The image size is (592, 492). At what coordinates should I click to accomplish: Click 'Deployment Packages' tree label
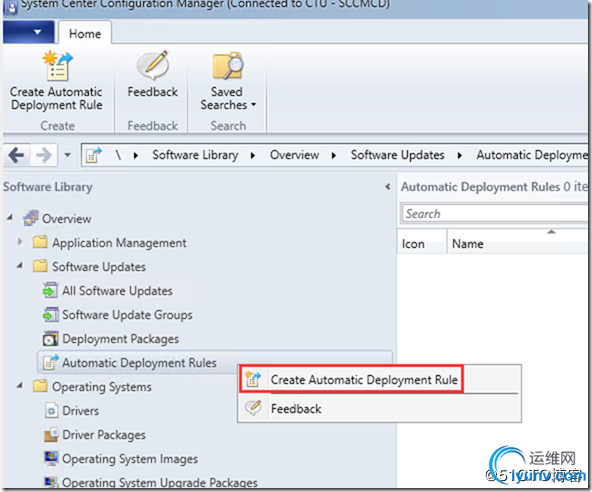point(120,339)
